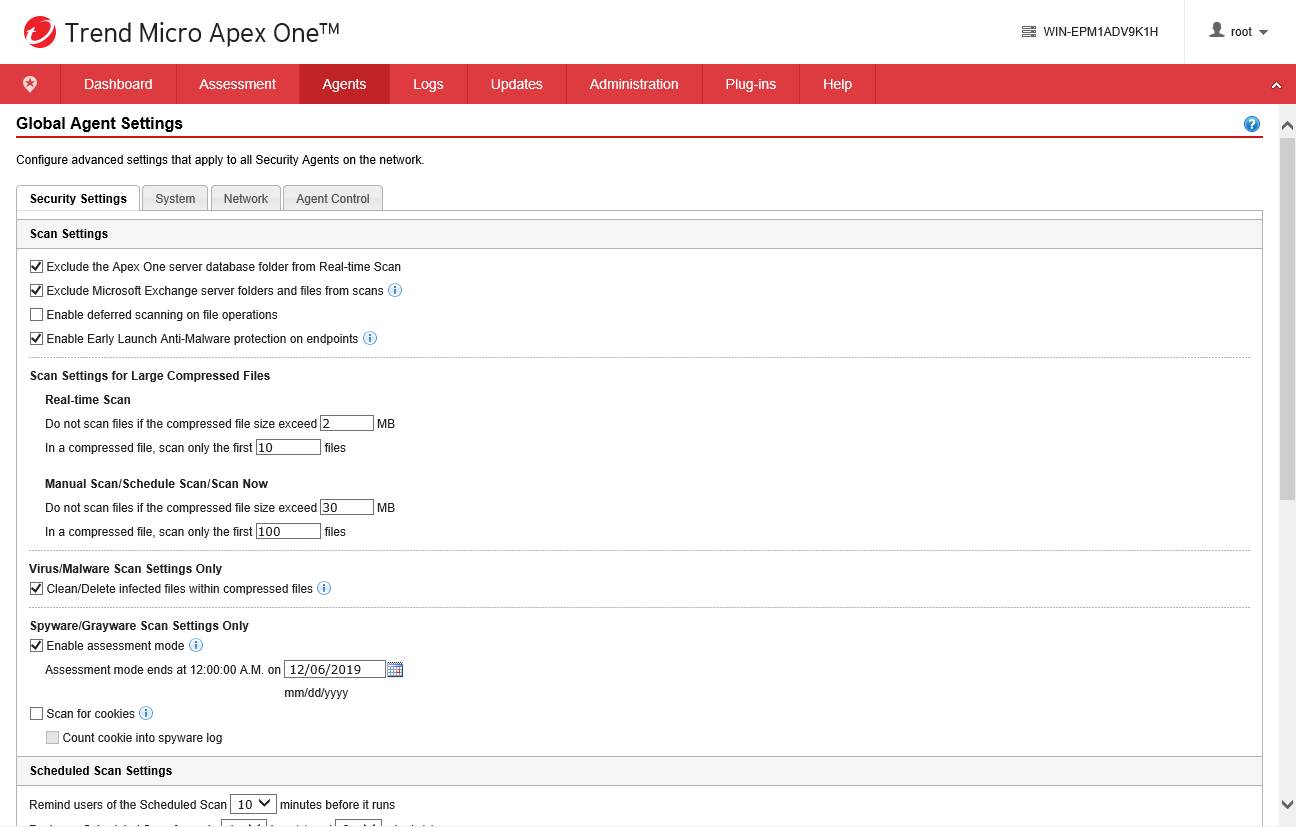Click the WIN-EPM1ADV9K1H server name
Image resolution: width=1296 pixels, height=827 pixels.
pos(1100,32)
